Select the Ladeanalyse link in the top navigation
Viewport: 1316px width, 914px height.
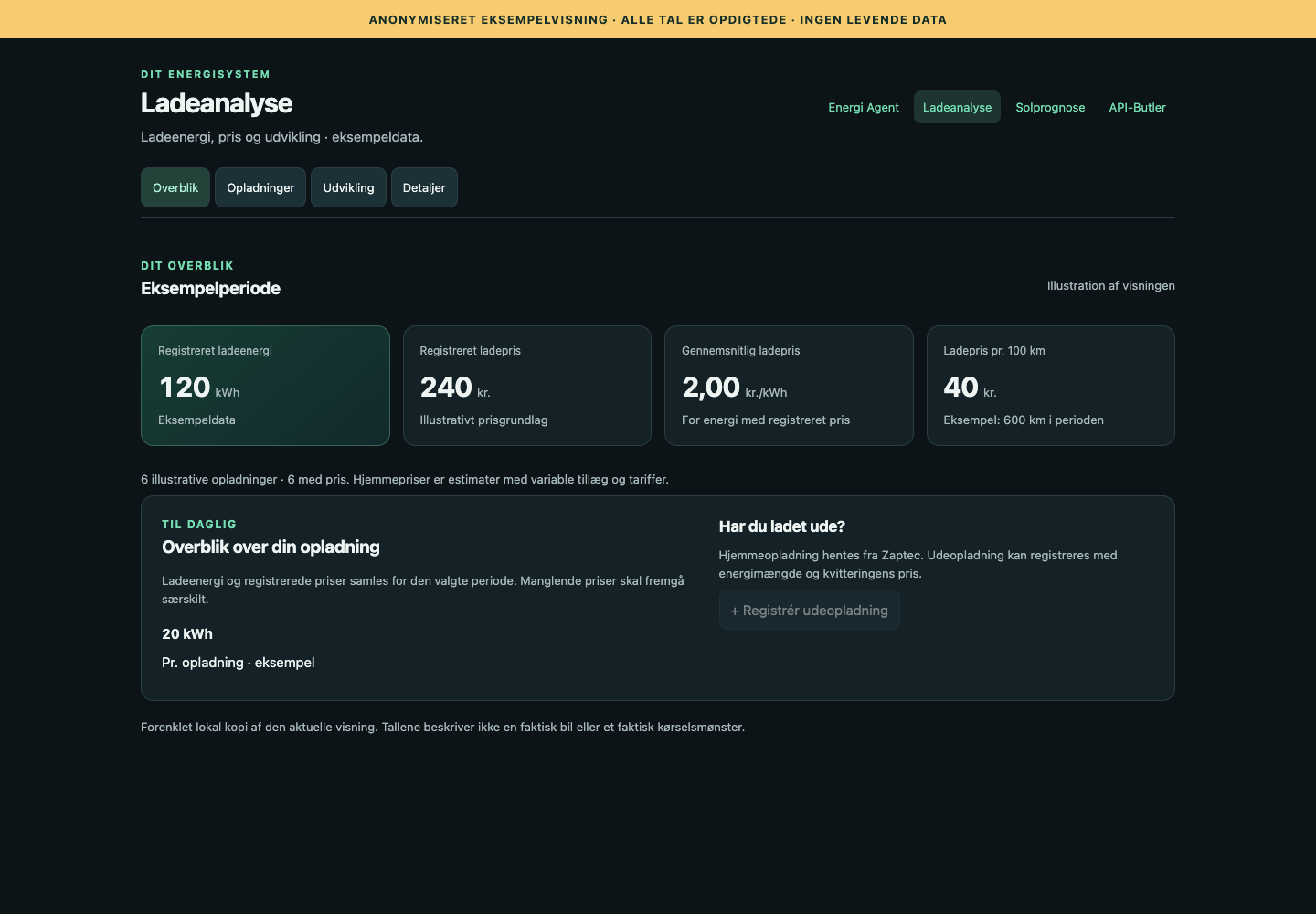957,107
